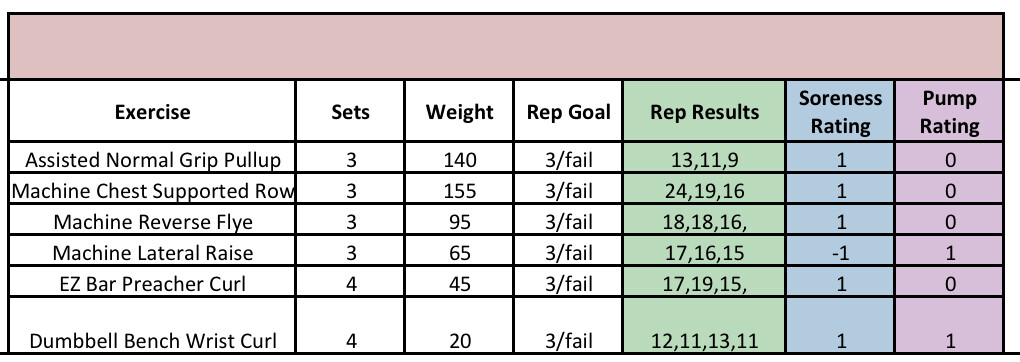Click the Dumbbell Bench Wrist Curl cell
Viewport: 1020px width, 362px height.
pos(152,326)
